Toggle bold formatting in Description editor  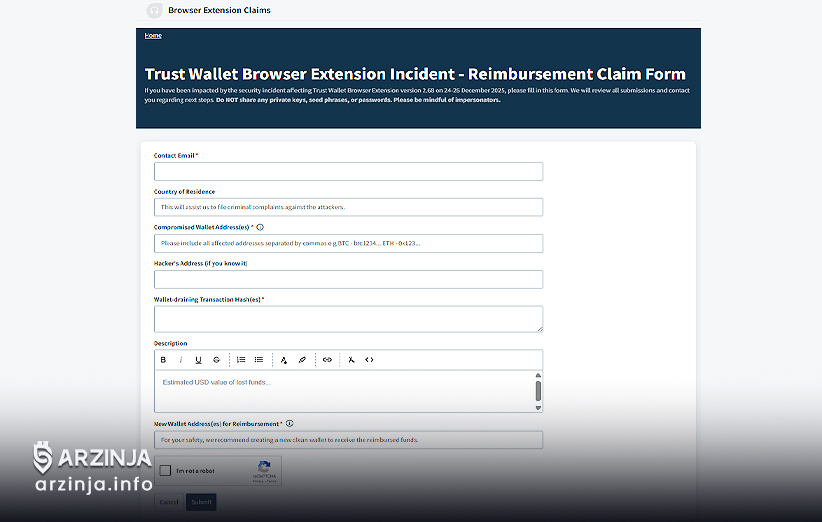(163, 360)
